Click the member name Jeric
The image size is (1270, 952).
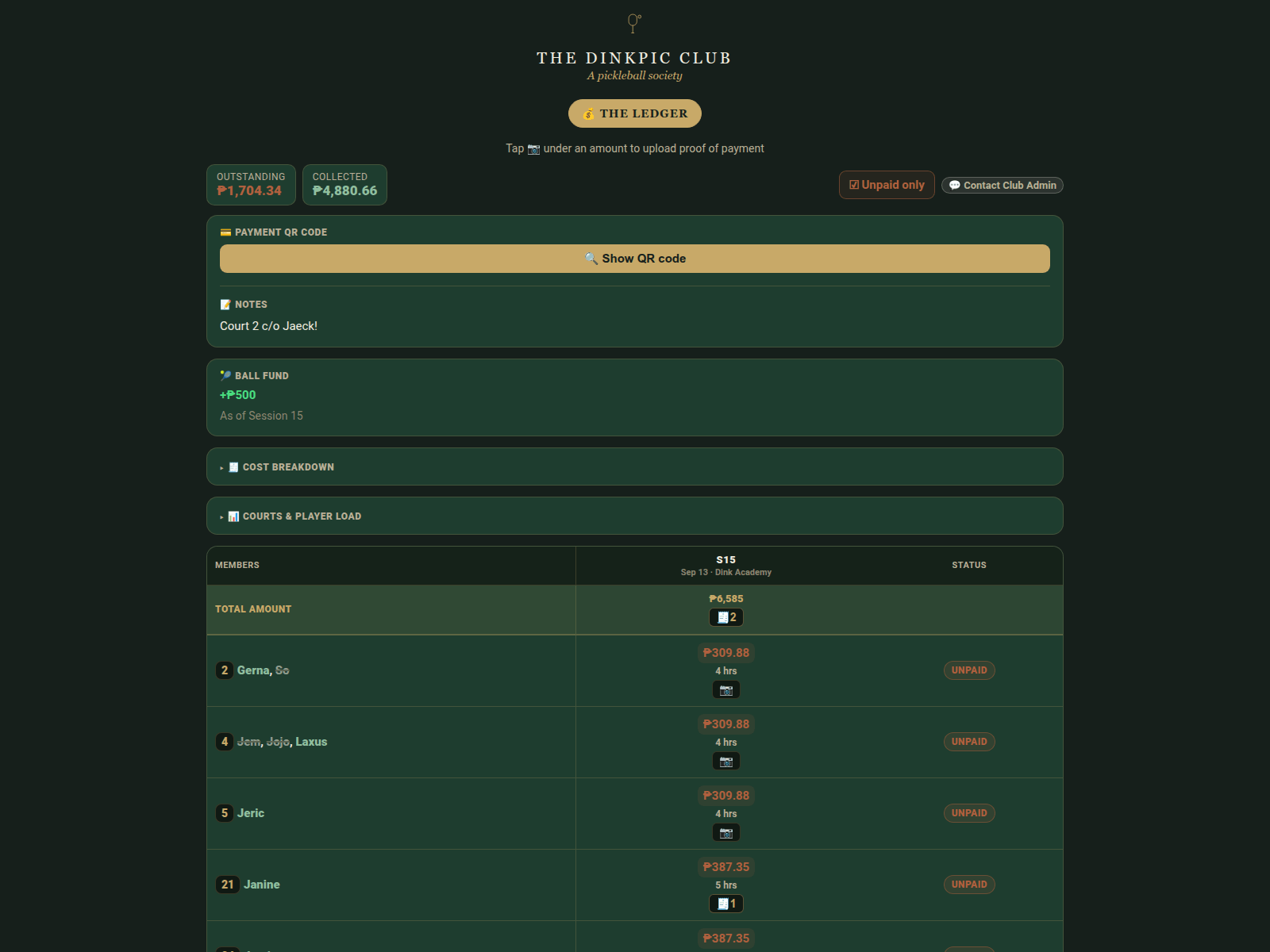pos(251,813)
